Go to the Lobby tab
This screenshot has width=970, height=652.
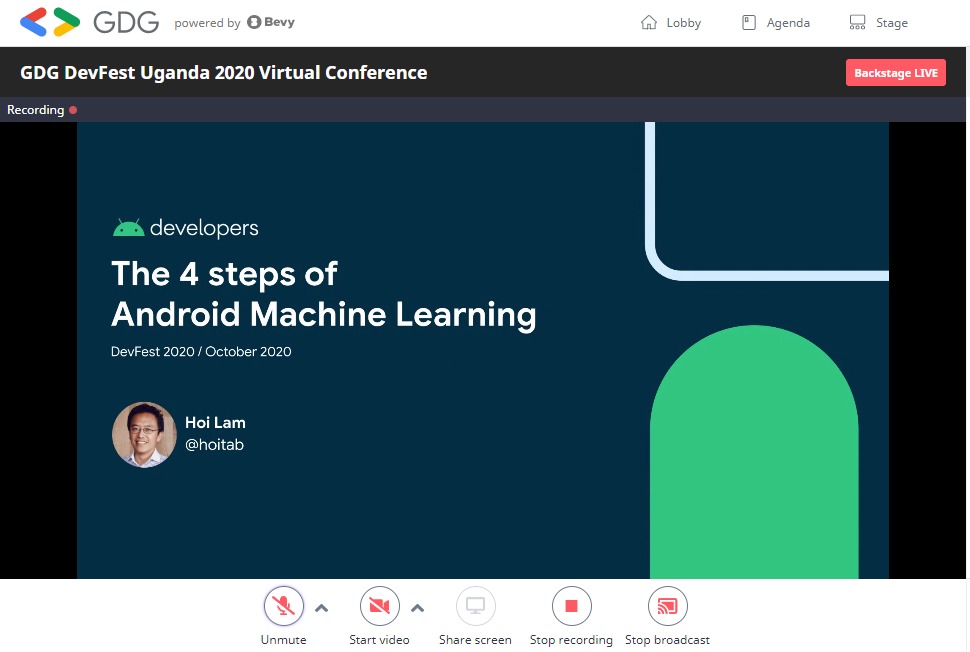[x=671, y=23]
